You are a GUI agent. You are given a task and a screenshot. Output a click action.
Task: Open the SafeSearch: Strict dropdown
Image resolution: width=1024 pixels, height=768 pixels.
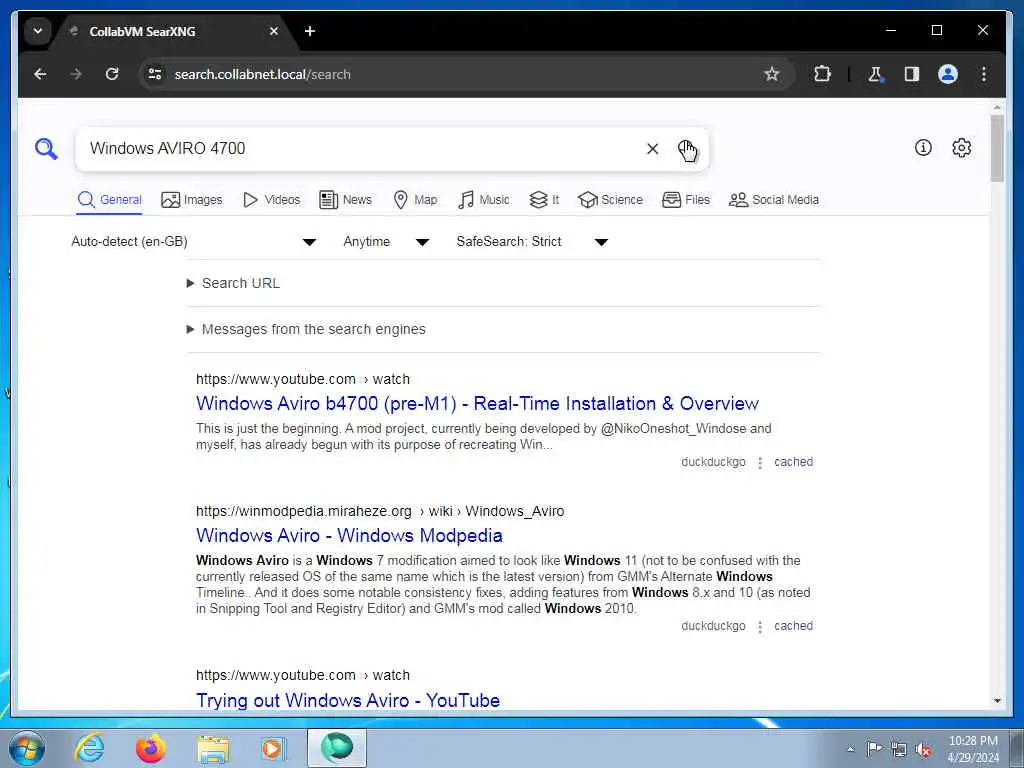[532, 242]
